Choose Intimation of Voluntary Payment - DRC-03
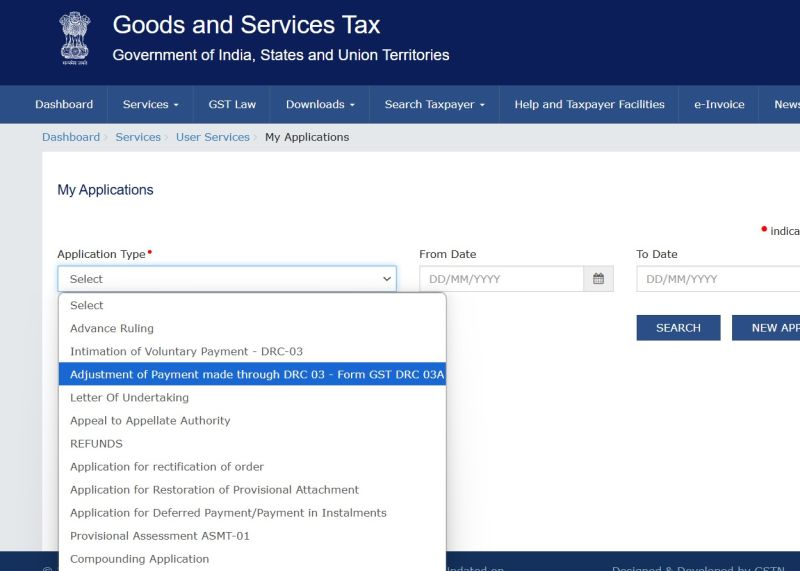 [186, 351]
